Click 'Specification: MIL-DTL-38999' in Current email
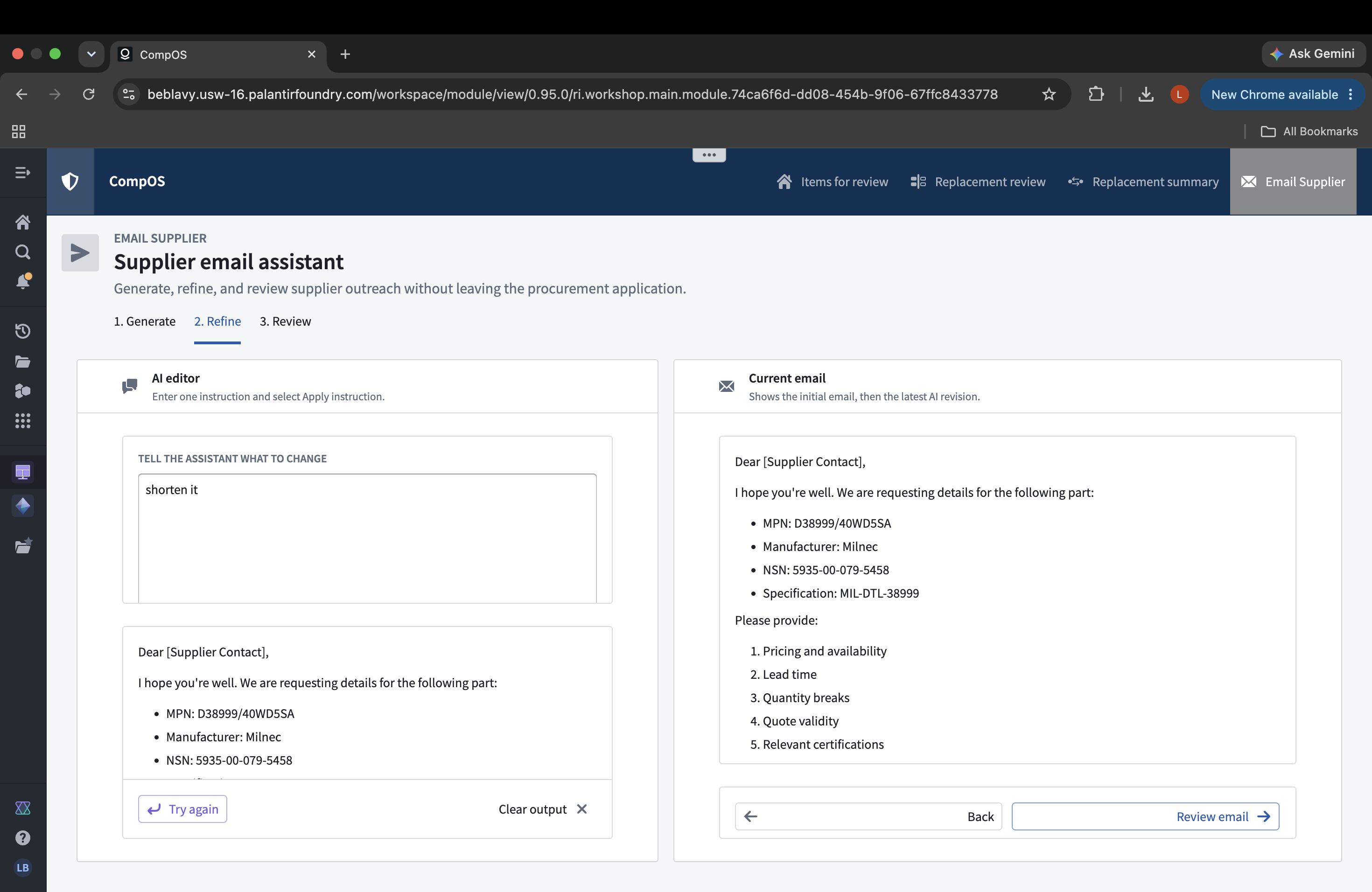The image size is (1372, 892). [x=840, y=593]
